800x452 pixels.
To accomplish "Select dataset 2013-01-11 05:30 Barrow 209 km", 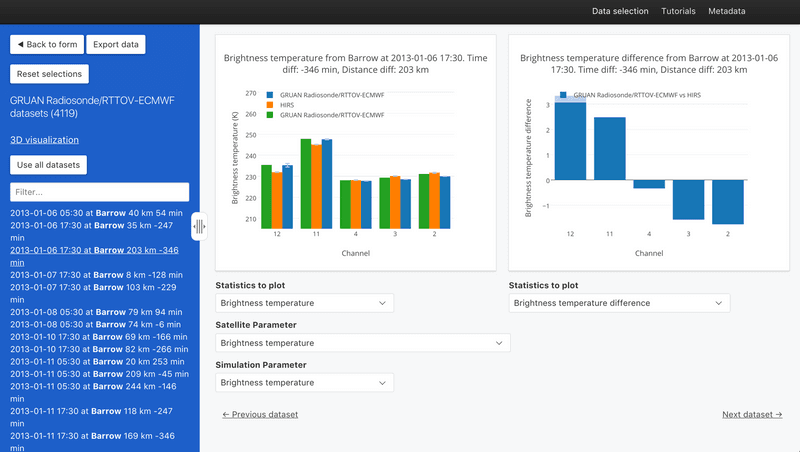I will 99,374.
